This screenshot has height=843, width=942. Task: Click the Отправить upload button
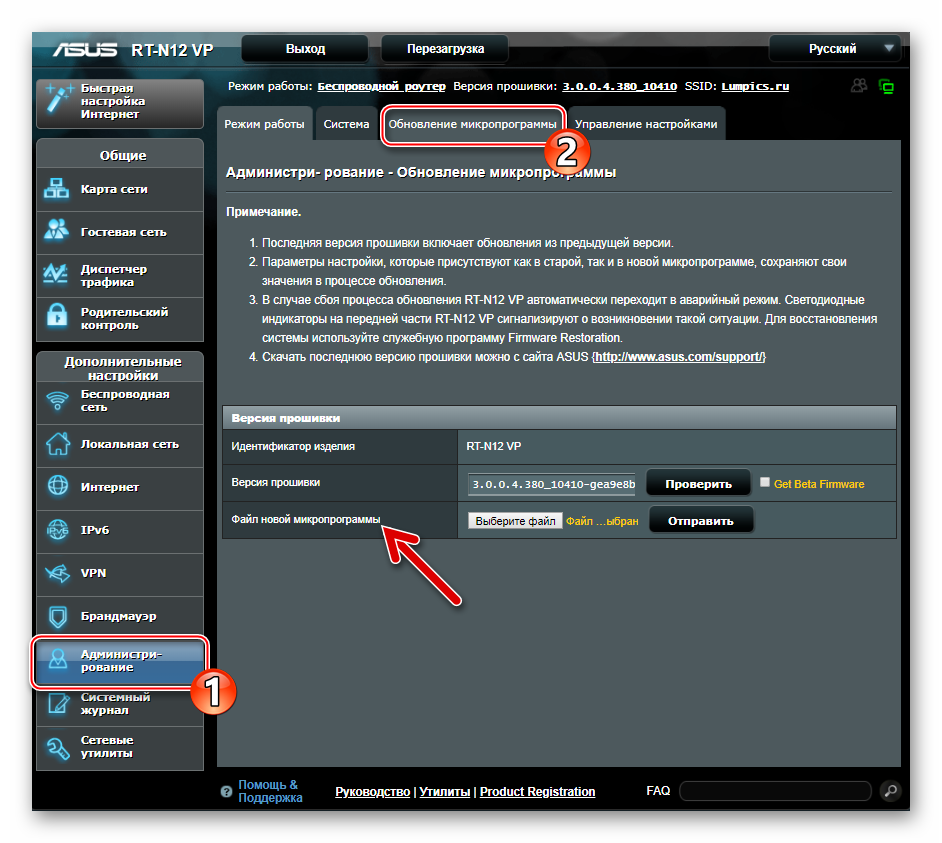[700, 521]
